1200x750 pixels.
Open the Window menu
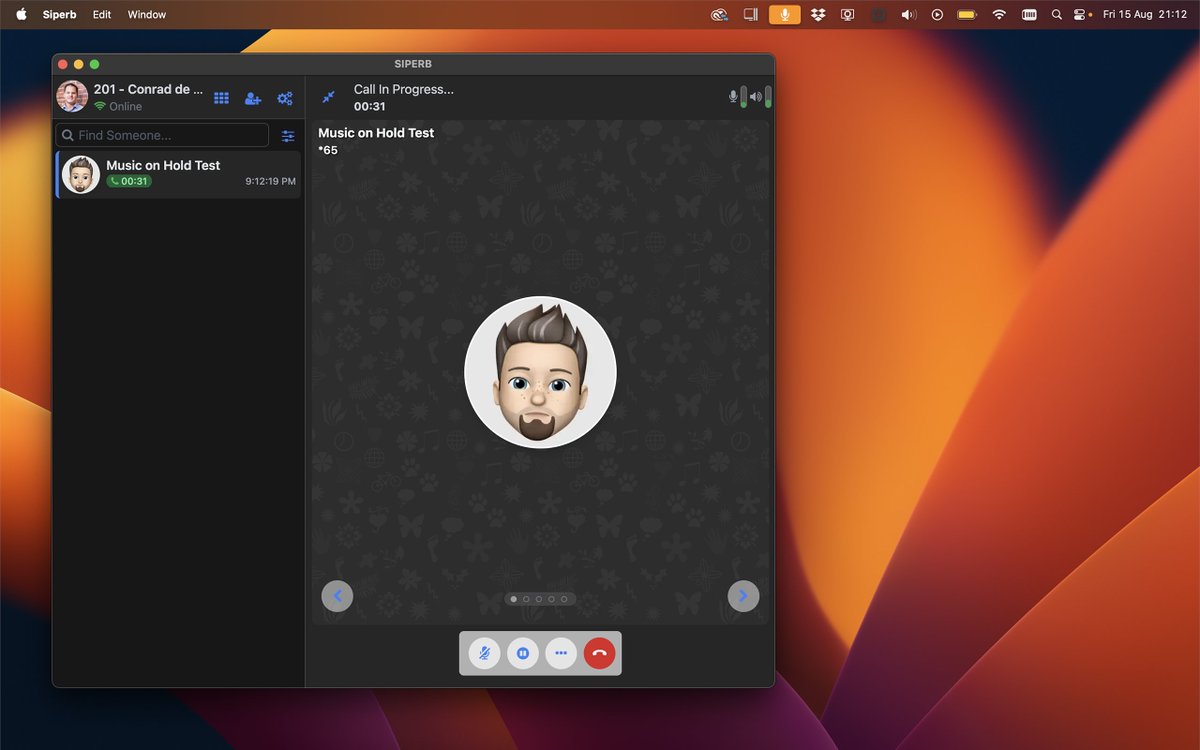147,14
